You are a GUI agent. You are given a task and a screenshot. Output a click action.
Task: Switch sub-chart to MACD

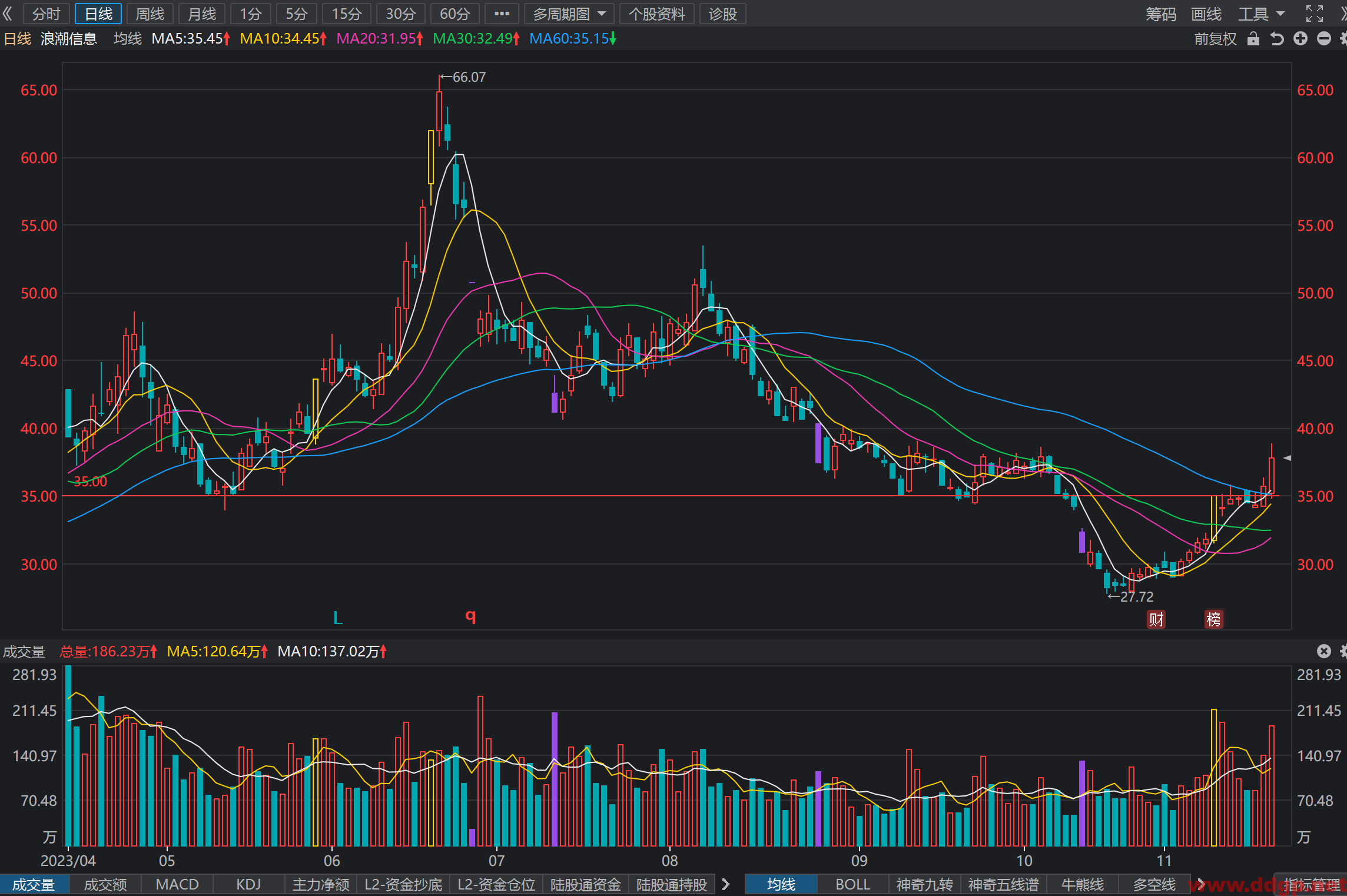(177, 884)
